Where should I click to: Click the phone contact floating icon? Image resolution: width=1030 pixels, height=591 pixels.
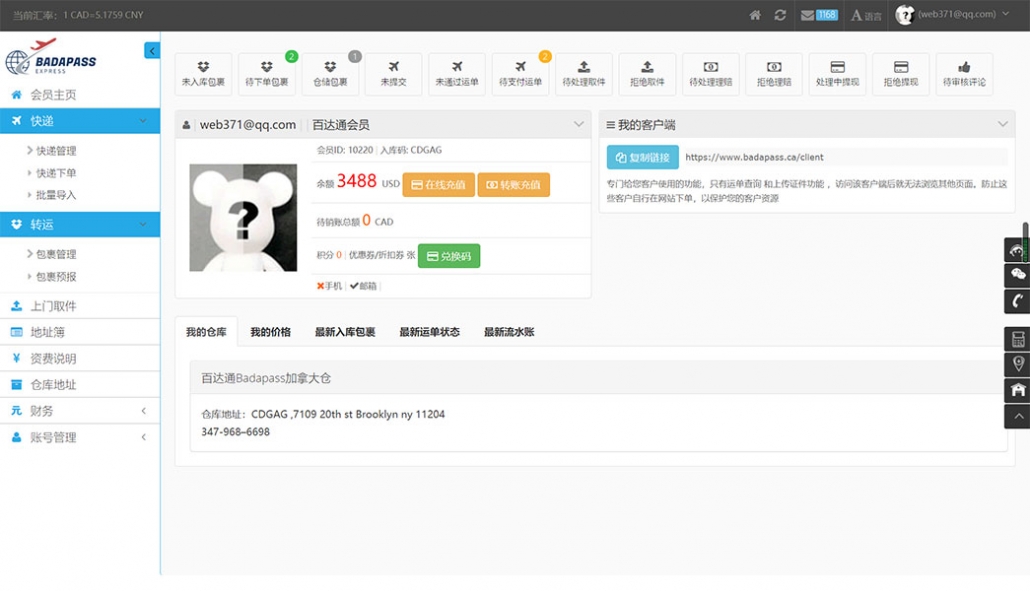1018,301
